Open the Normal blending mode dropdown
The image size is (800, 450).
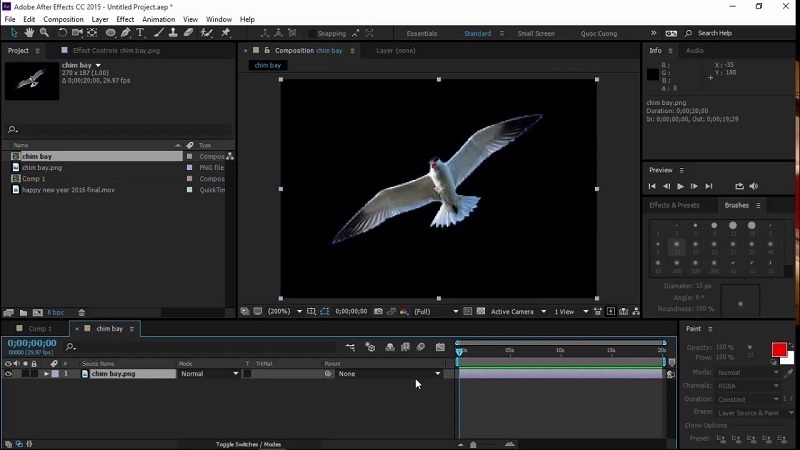(209, 373)
